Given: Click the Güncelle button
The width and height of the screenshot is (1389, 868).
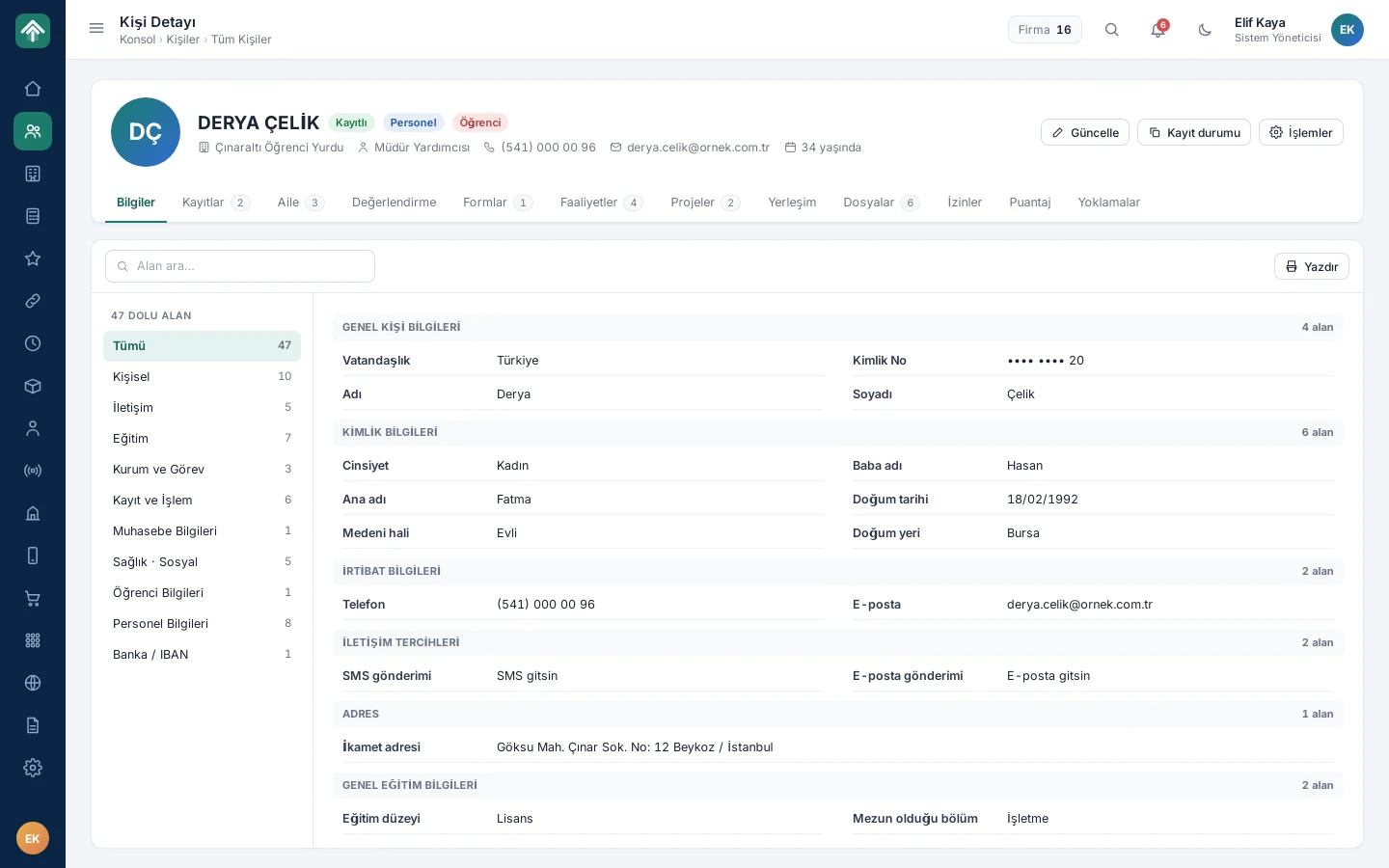Looking at the screenshot, I should pos(1085,132).
